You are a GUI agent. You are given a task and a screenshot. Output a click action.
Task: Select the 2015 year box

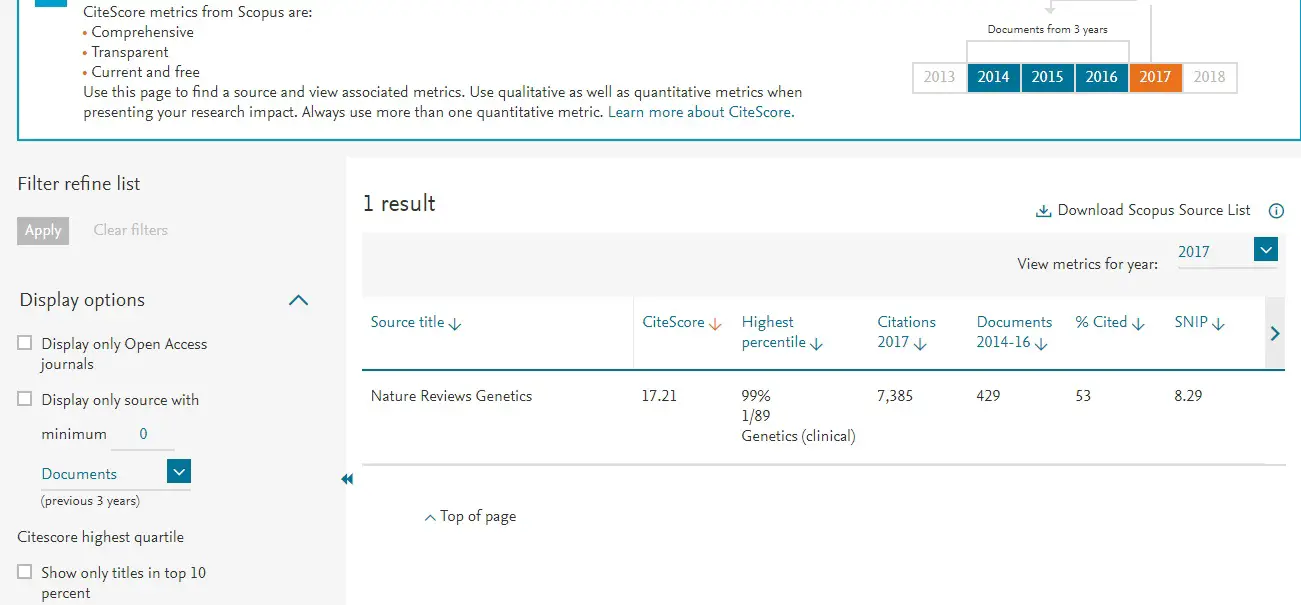[1047, 77]
